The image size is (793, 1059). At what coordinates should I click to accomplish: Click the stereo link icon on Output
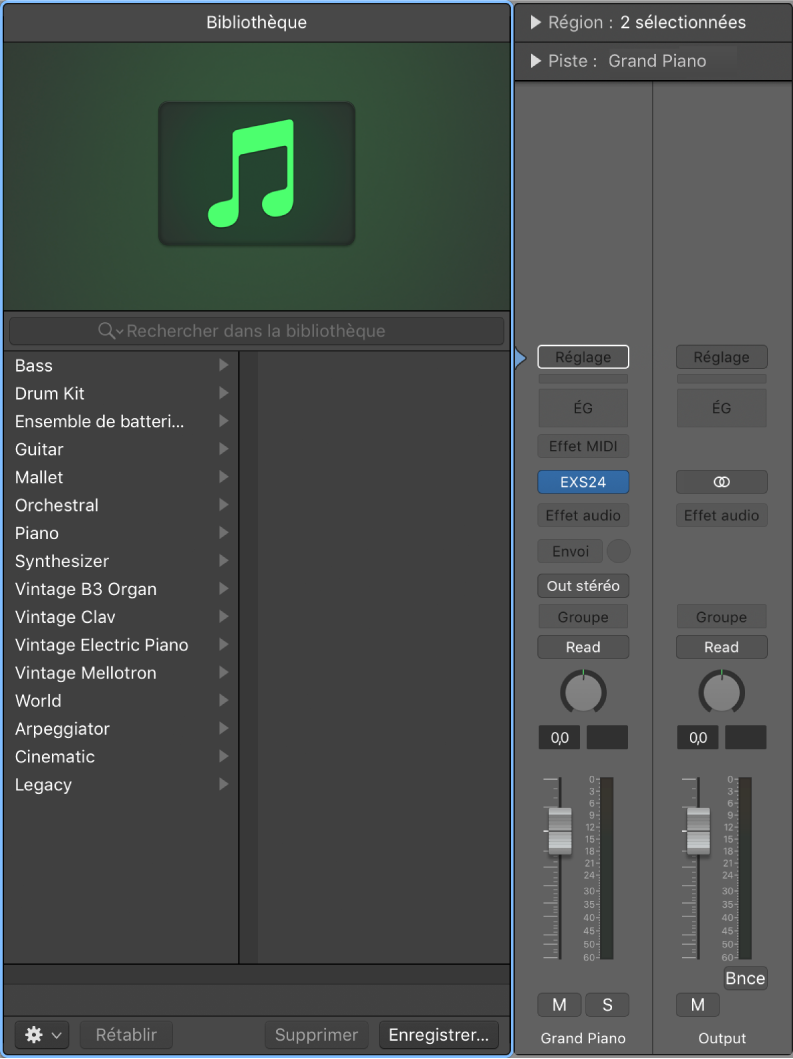[x=721, y=482]
